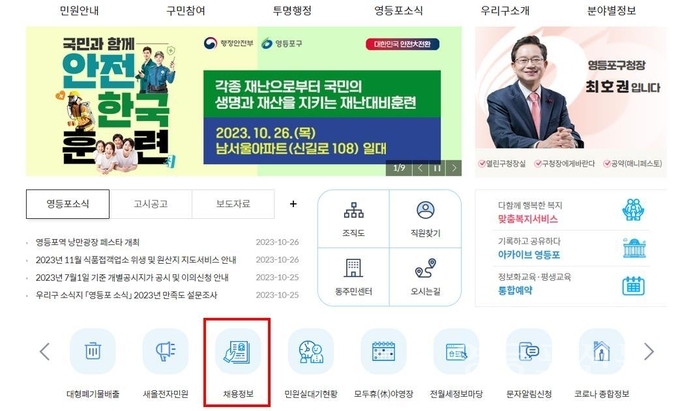
Task: Expand more news with the plus button
Action: pos(293,204)
